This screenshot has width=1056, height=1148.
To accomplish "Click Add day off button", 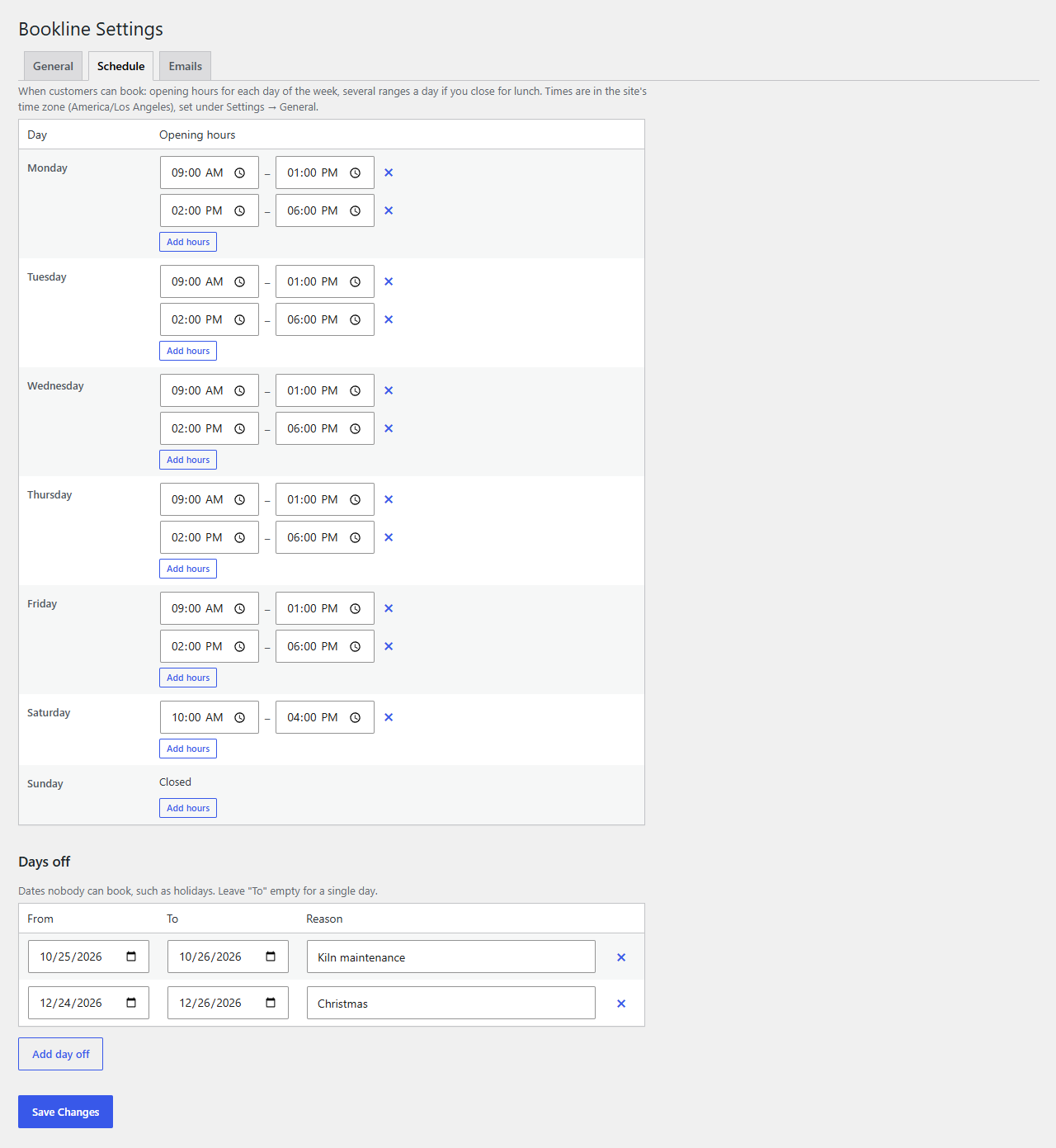I will 60,1054.
